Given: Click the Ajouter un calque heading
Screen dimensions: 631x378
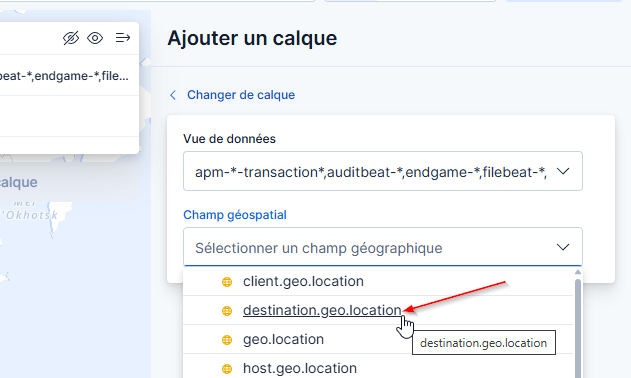Looking at the screenshot, I should click(x=252, y=38).
